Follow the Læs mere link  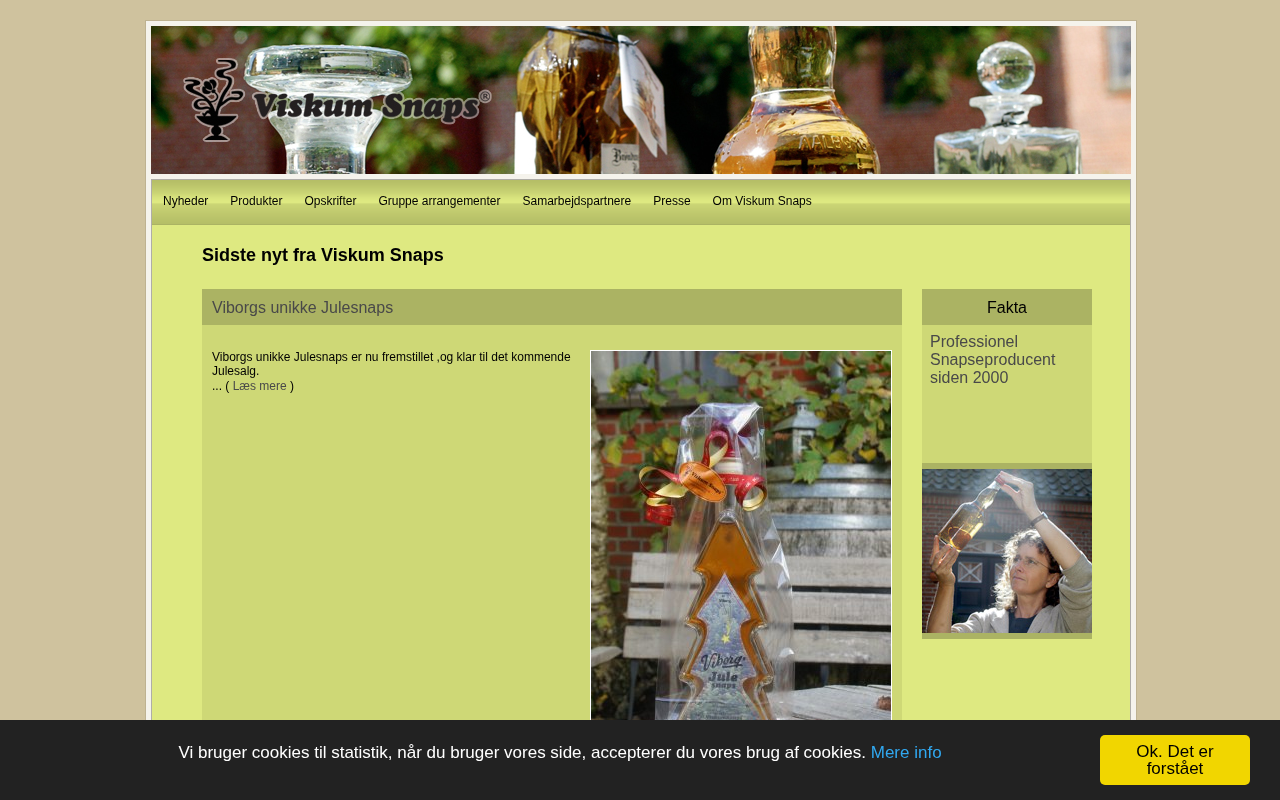(x=259, y=386)
